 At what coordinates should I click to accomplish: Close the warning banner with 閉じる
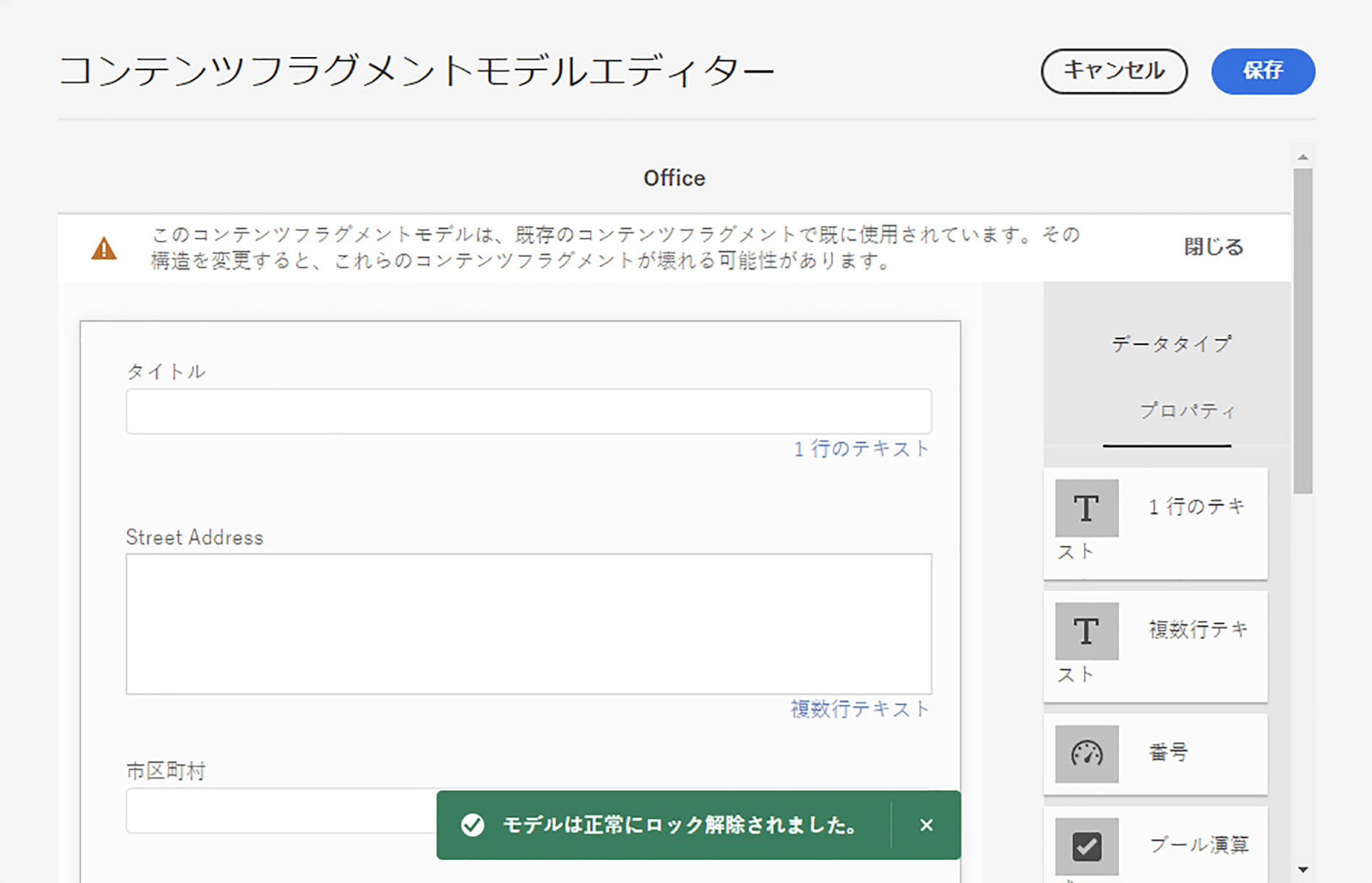point(1213,247)
